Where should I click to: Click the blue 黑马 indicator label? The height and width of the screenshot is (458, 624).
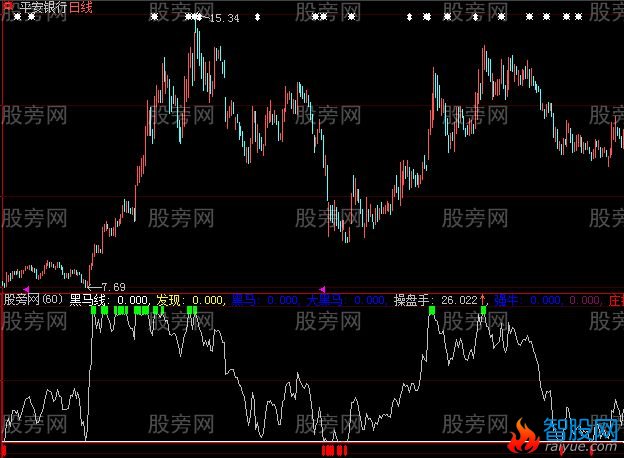(244, 300)
